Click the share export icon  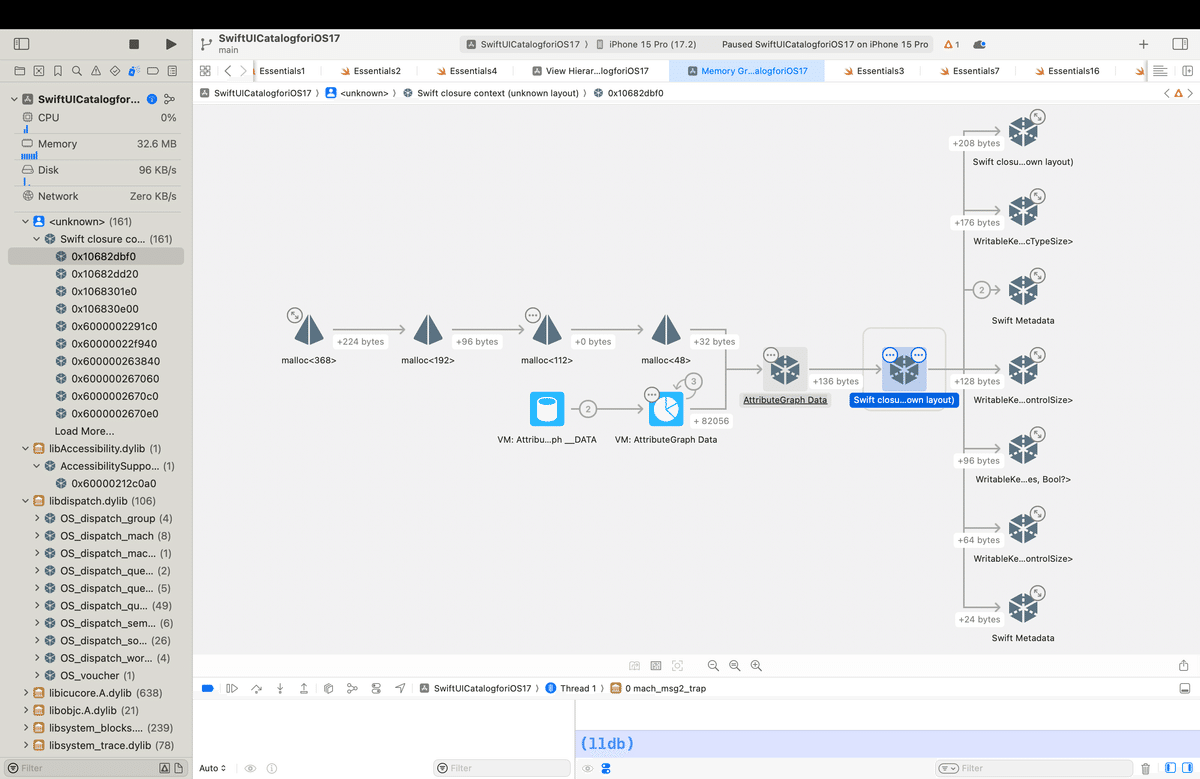1184,665
